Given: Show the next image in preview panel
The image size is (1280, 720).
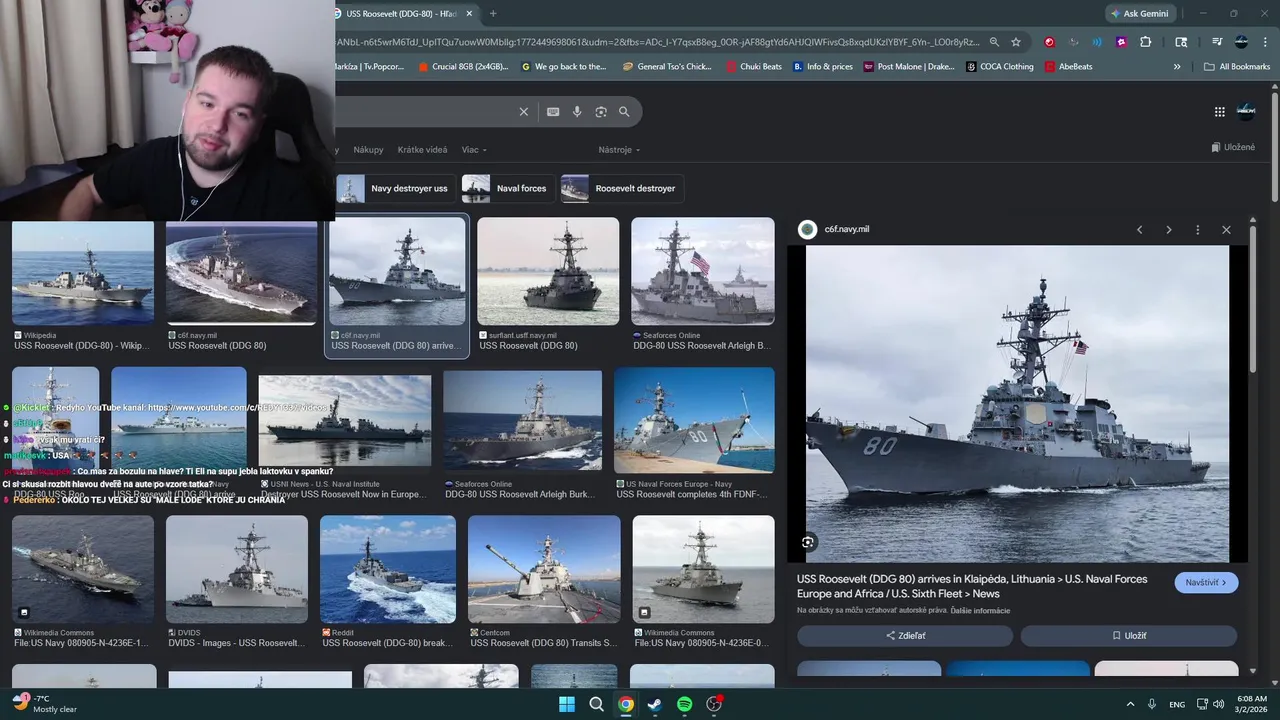Looking at the screenshot, I should coord(1168,230).
